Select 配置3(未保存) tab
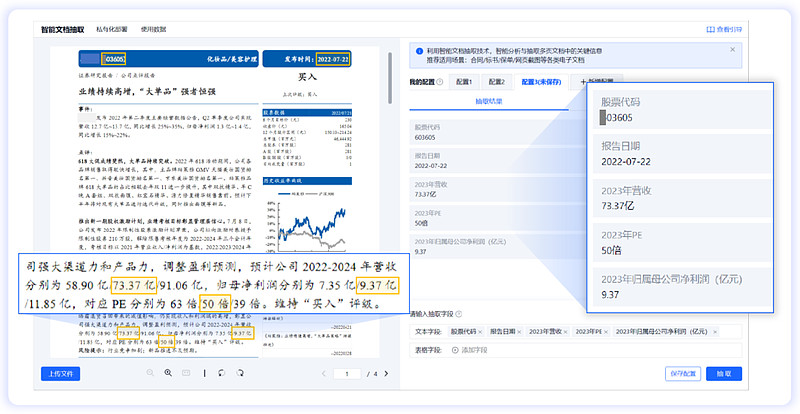This screenshot has width=800, height=414. (x=541, y=82)
